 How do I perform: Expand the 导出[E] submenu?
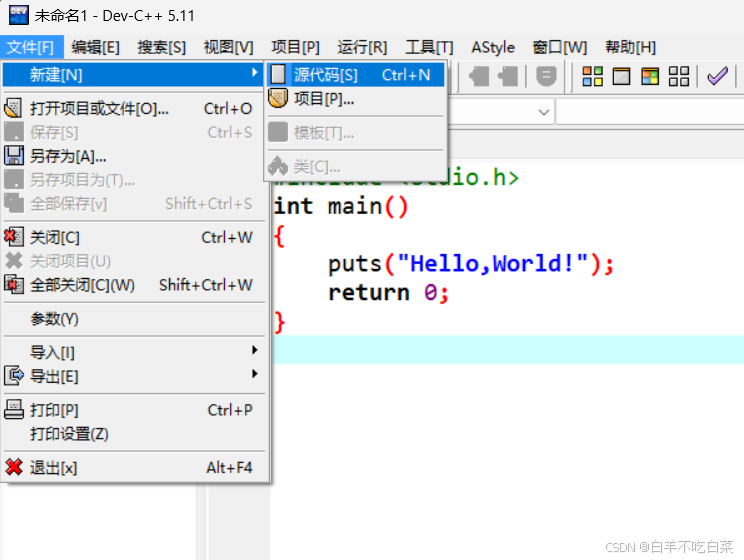[x=133, y=376]
